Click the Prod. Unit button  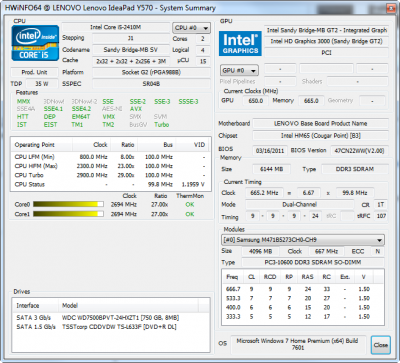[34, 72]
